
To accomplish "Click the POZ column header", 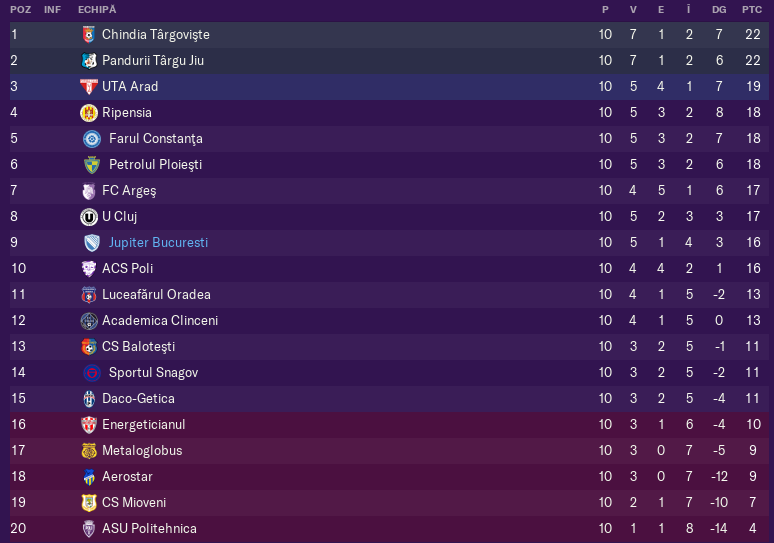I will coord(21,10).
